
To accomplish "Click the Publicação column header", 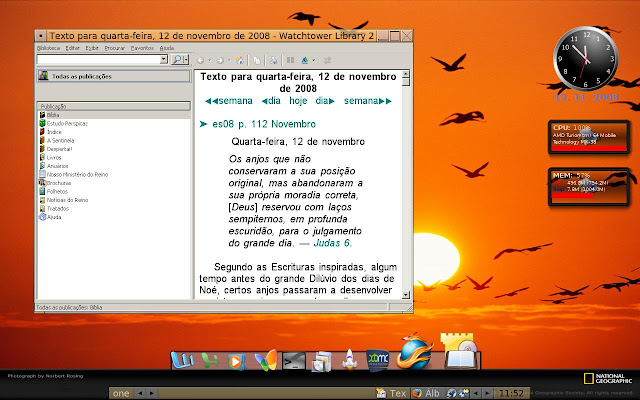I will [113, 106].
